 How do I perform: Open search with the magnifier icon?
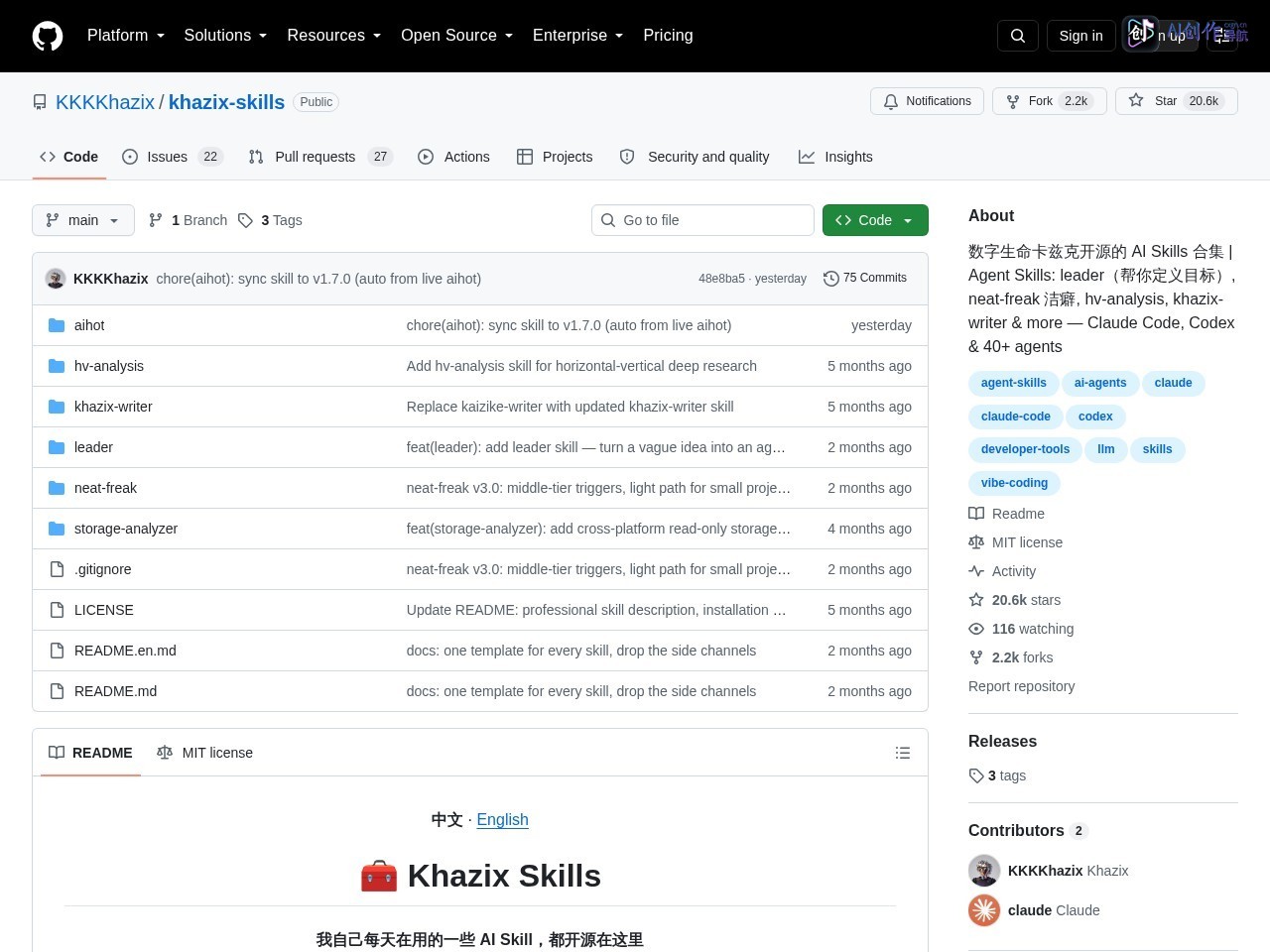point(1018,36)
